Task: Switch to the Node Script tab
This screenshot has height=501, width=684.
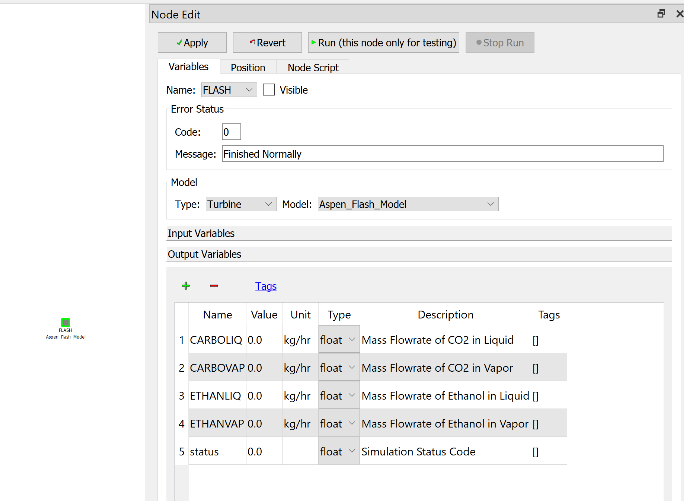Action: coord(313,68)
